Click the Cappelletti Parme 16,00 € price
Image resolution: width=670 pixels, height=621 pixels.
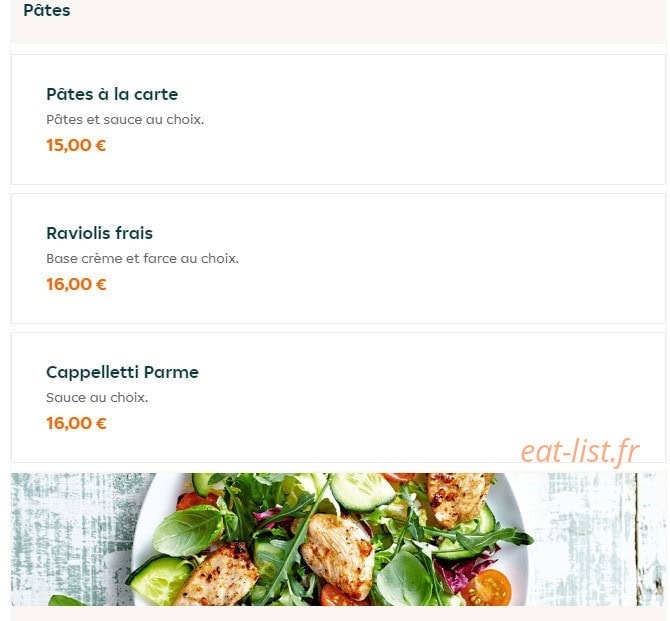[x=76, y=423]
